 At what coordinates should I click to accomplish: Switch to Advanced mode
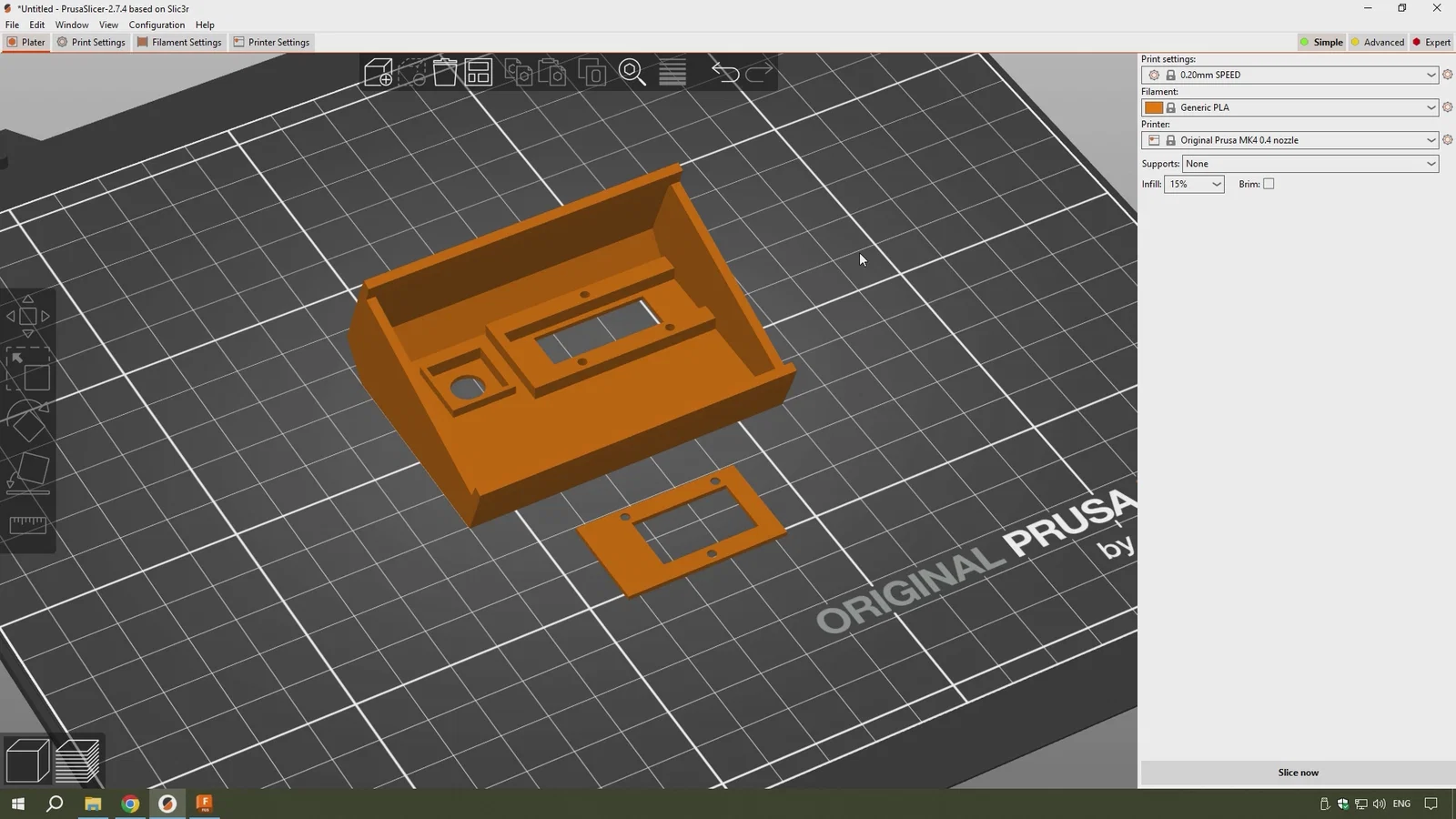click(x=1378, y=42)
